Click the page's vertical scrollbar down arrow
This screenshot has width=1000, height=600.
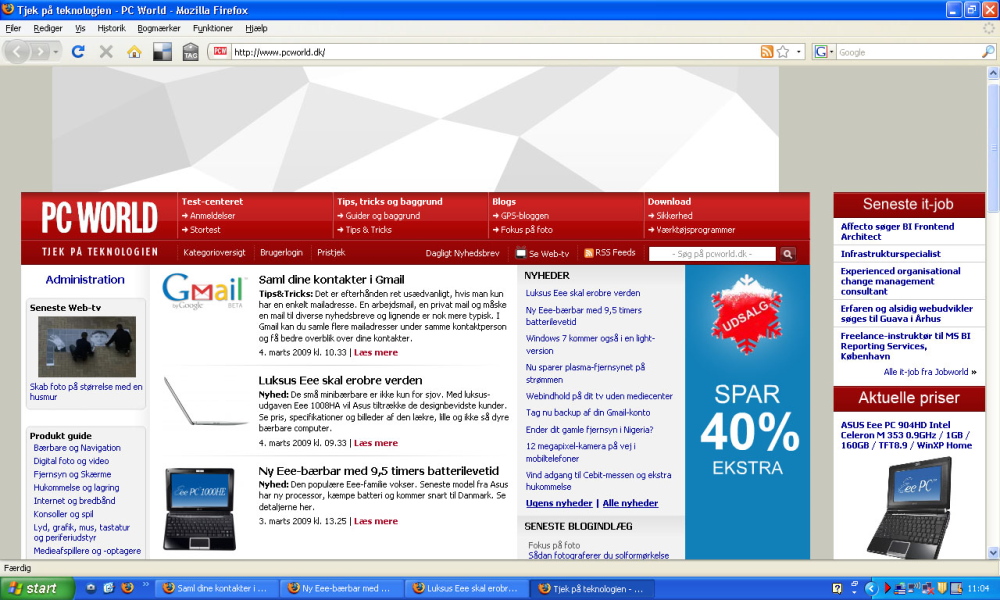click(993, 553)
